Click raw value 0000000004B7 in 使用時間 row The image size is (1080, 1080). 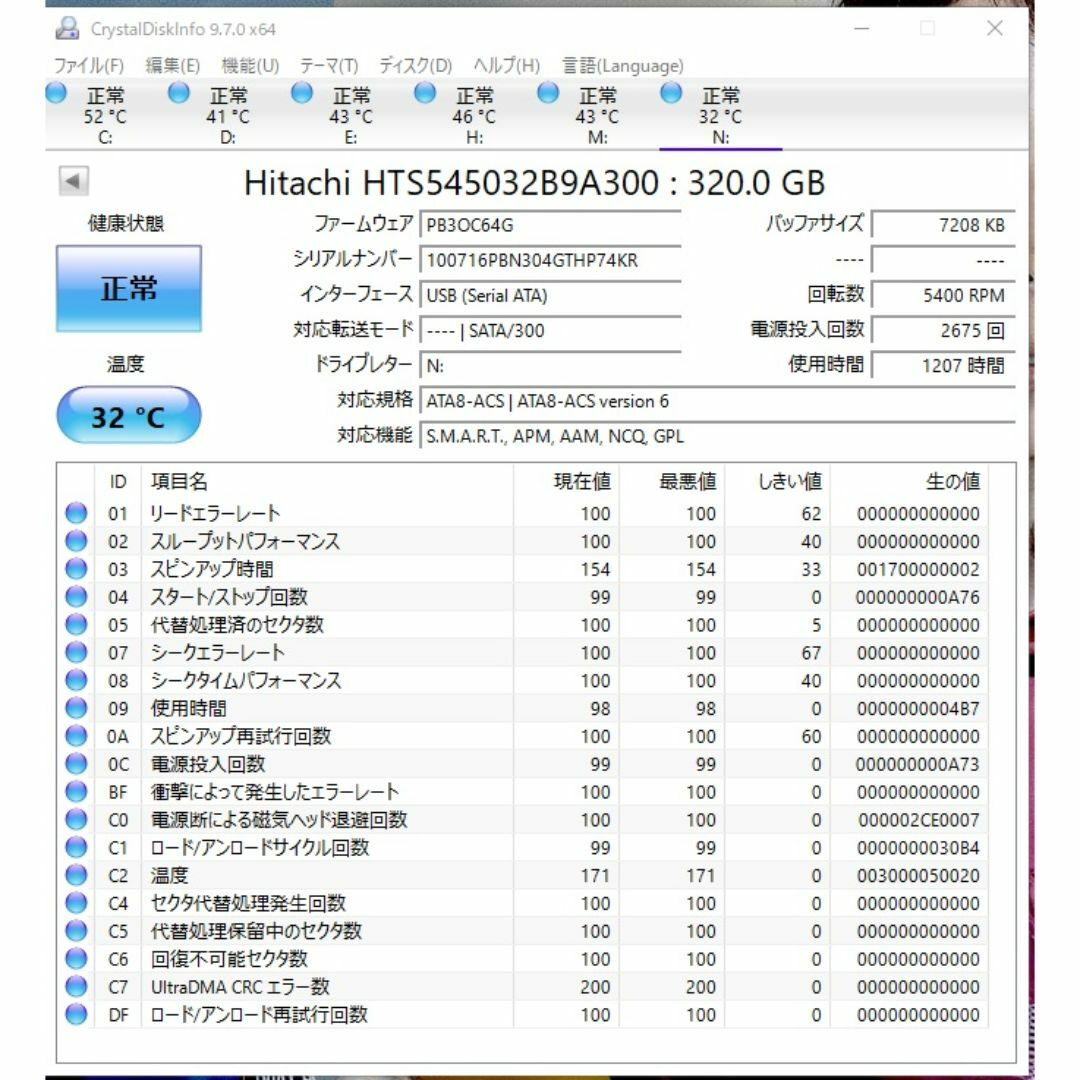point(918,708)
